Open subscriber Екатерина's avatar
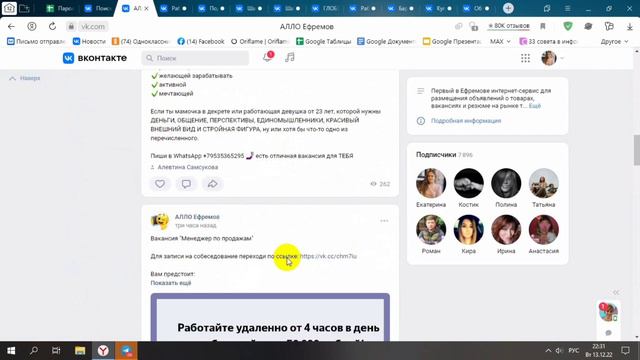640x360 pixels. tap(431, 183)
